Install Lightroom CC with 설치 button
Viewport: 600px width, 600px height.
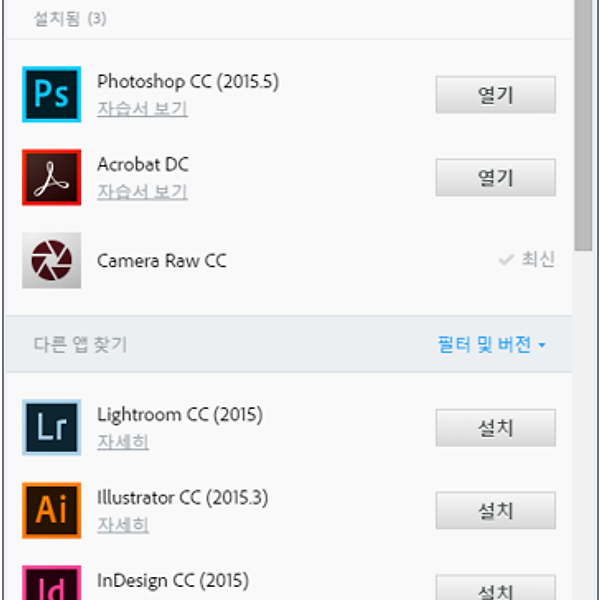[496, 427]
